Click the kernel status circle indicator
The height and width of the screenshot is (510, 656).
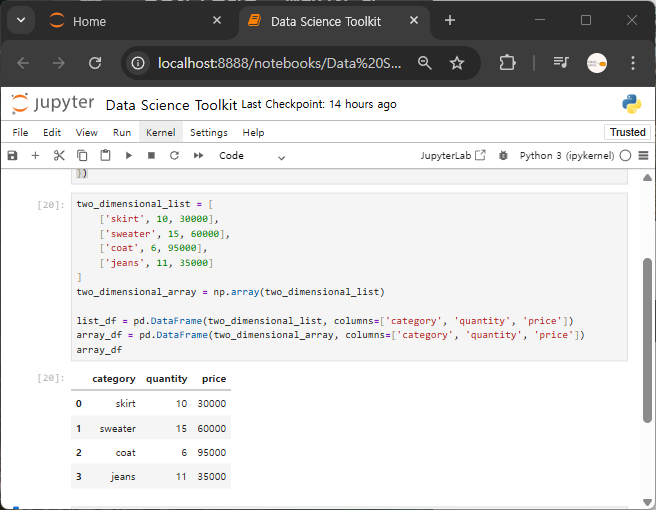coord(625,156)
